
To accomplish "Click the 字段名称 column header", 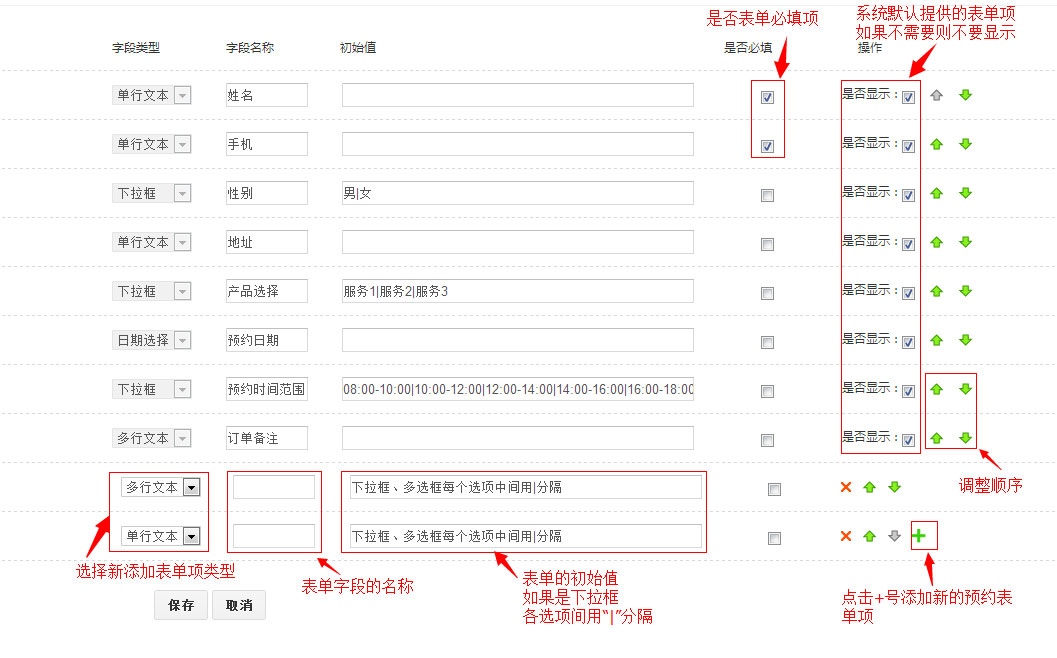I will pos(249,48).
